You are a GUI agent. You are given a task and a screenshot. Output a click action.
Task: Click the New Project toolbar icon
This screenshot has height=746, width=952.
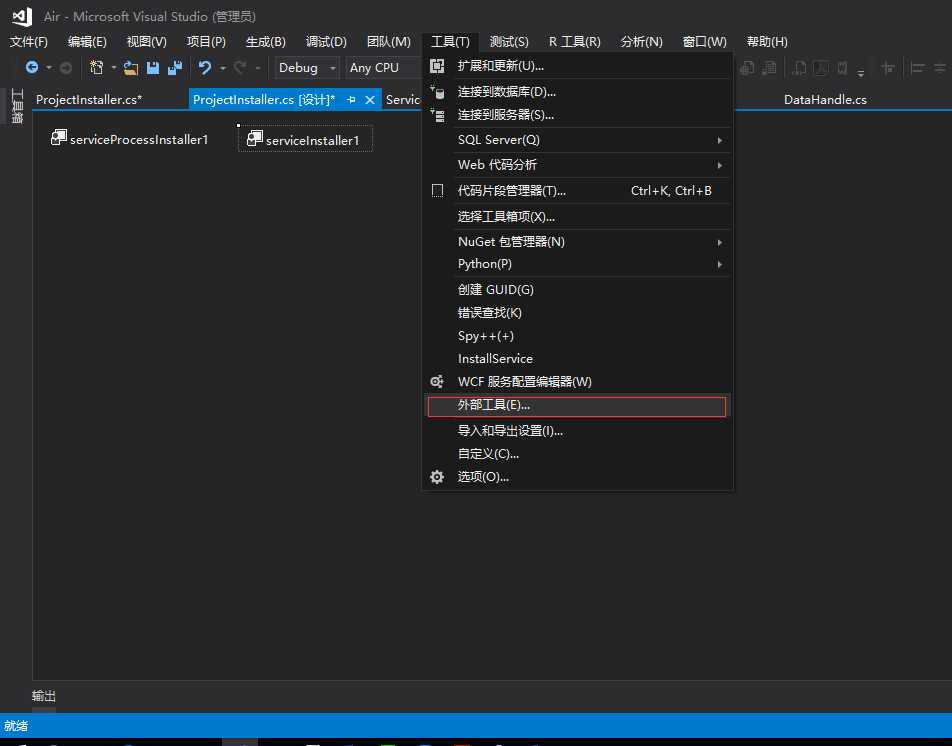pos(96,67)
